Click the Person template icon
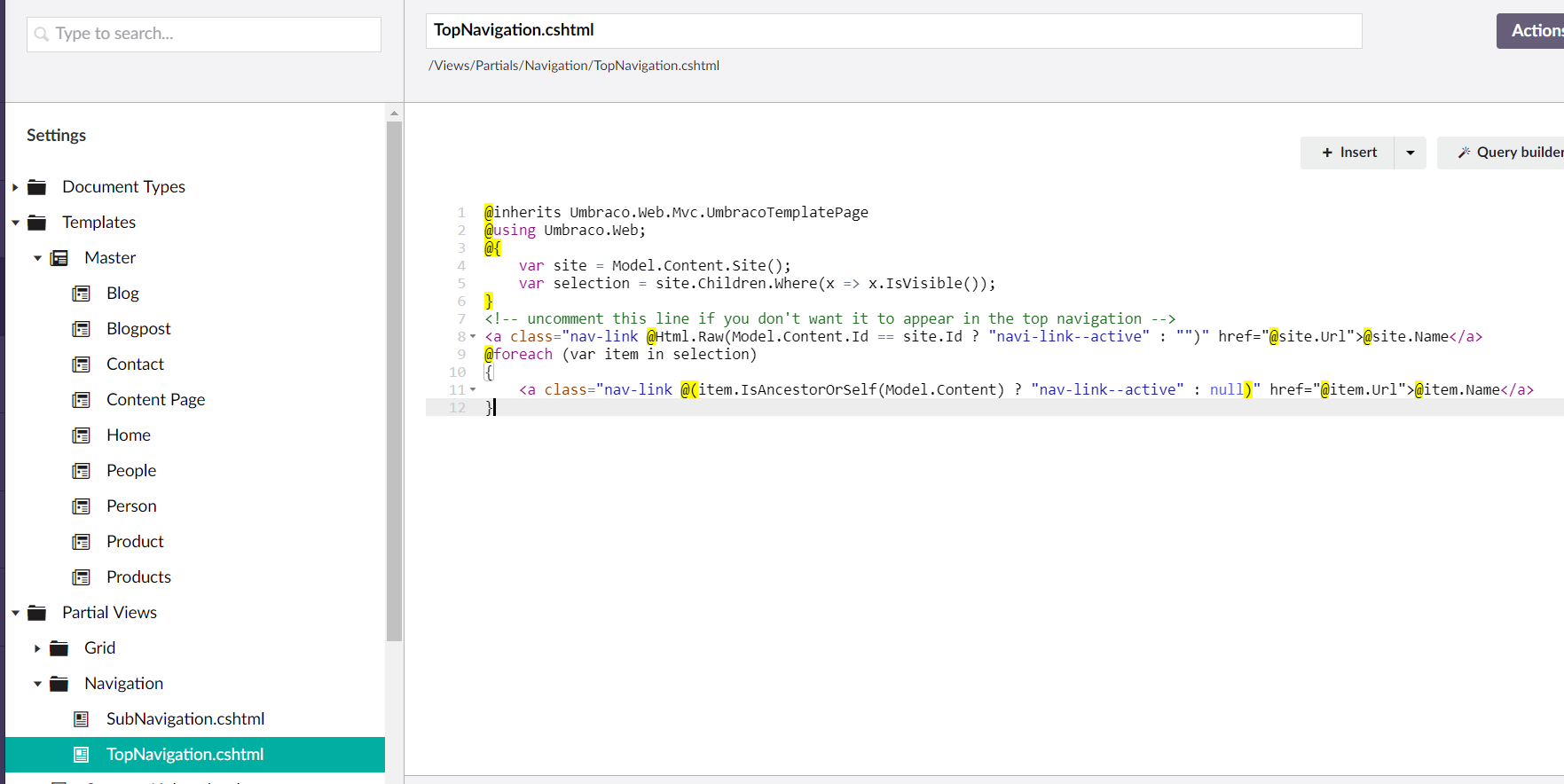1564x784 pixels. 81,506
